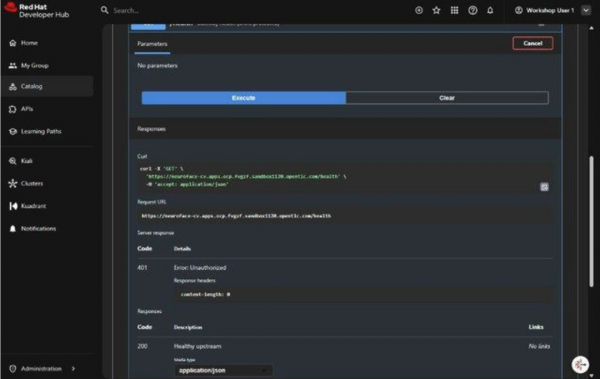The image size is (600, 379).
Task: Click the Kiali icon in sidebar
Action: click(13, 161)
